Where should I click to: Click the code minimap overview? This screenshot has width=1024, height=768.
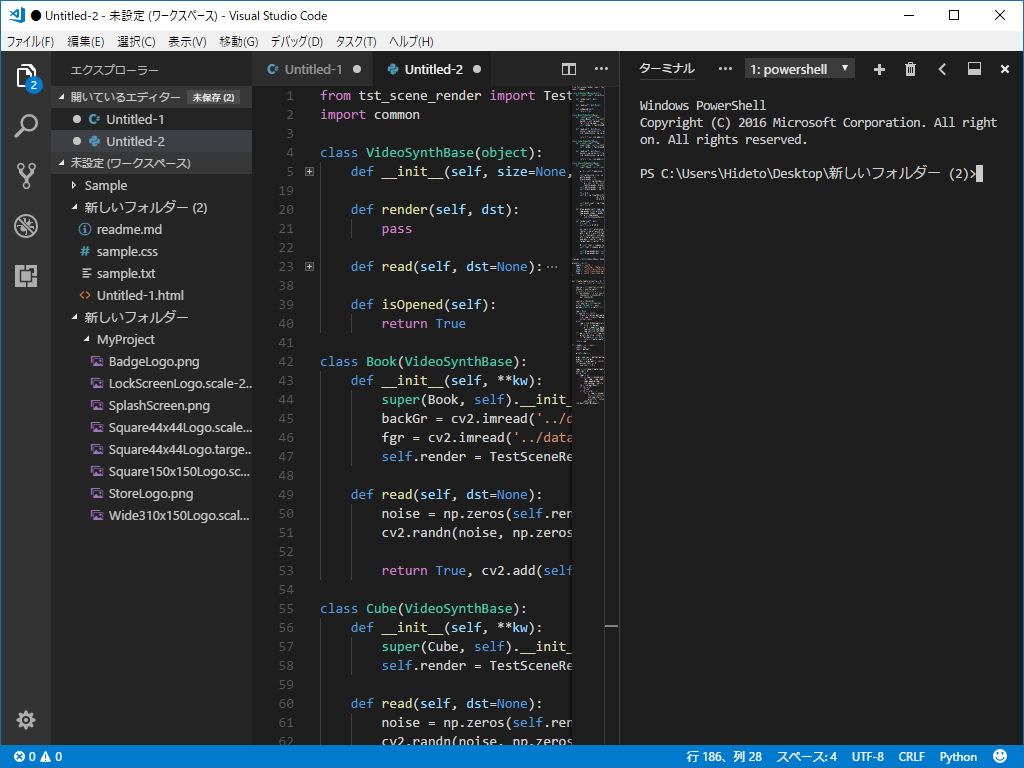tap(588, 245)
